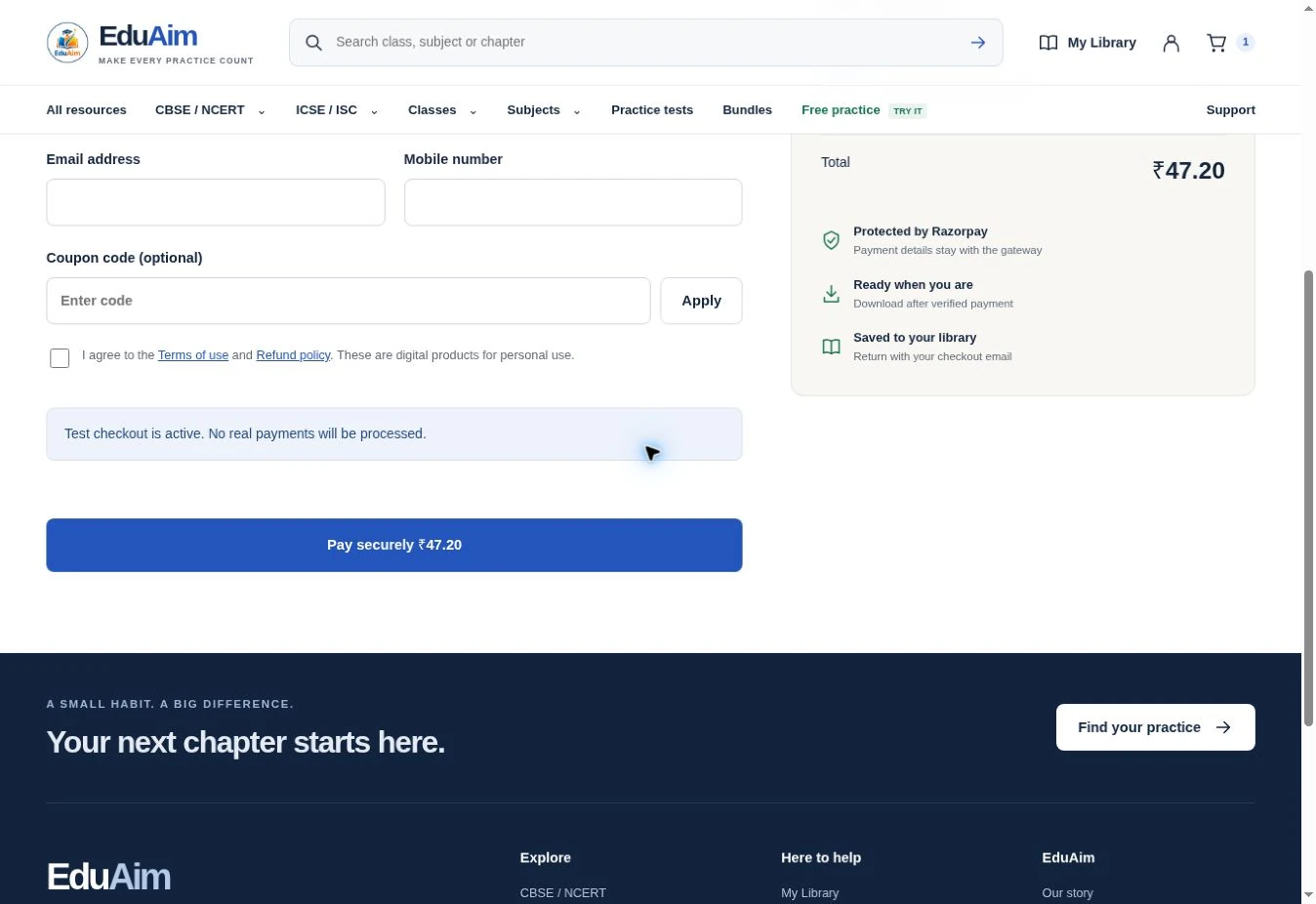Open the Subjects dropdown menu
Image resolution: width=1316 pixels, height=904 pixels.
(544, 110)
